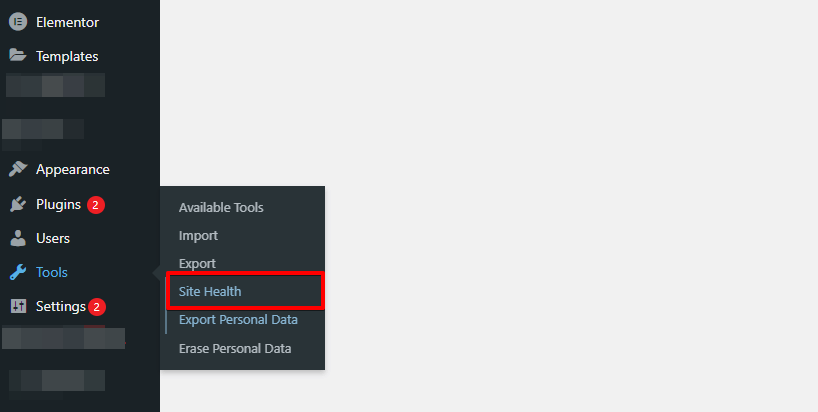Screen dimensions: 818x412
Task: Open the Export Personal Data page
Action: point(238,320)
